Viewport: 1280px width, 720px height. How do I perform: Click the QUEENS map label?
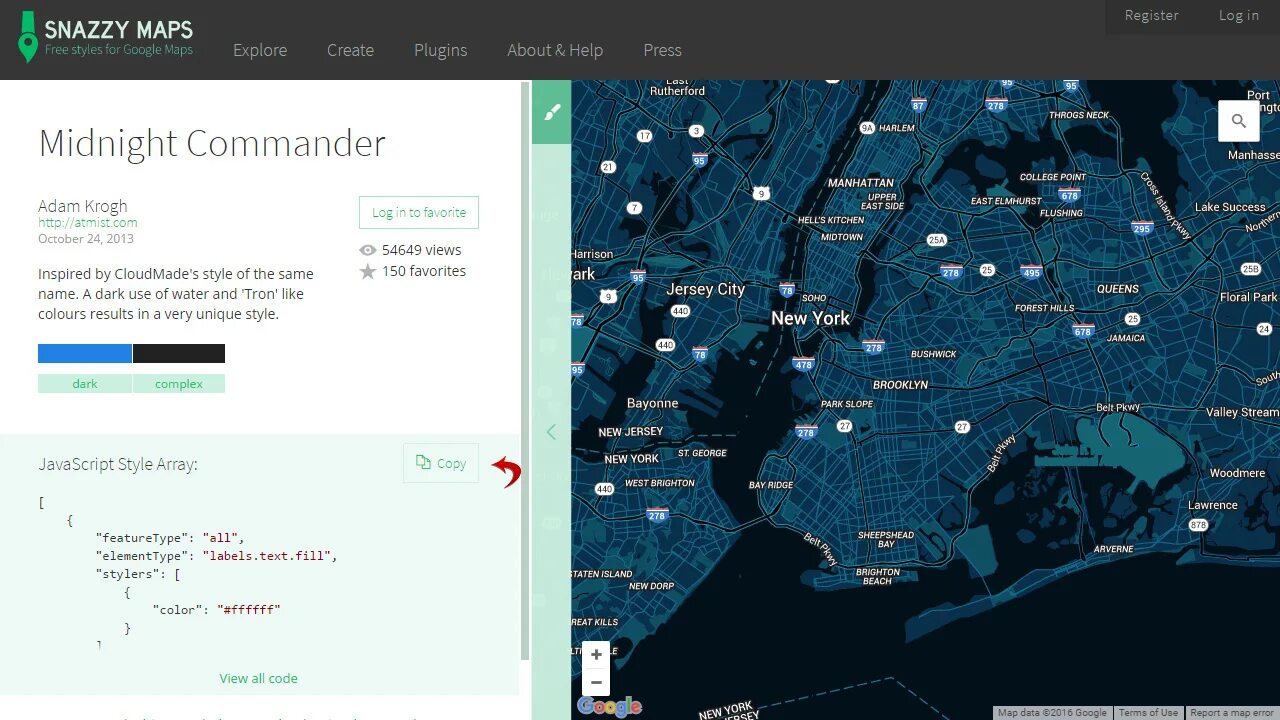click(x=1118, y=289)
